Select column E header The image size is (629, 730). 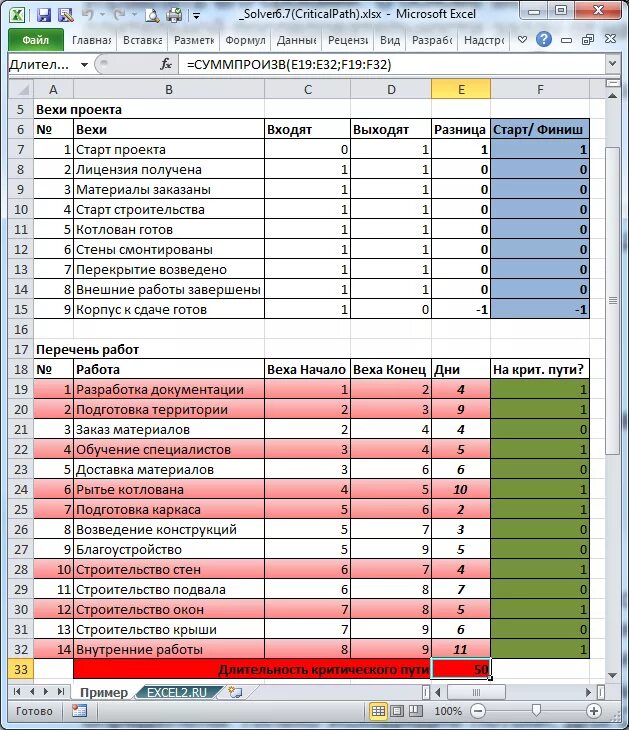click(x=461, y=89)
